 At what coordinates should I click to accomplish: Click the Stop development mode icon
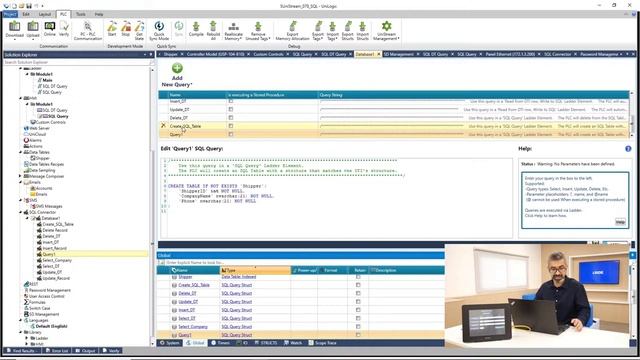tap(126, 29)
